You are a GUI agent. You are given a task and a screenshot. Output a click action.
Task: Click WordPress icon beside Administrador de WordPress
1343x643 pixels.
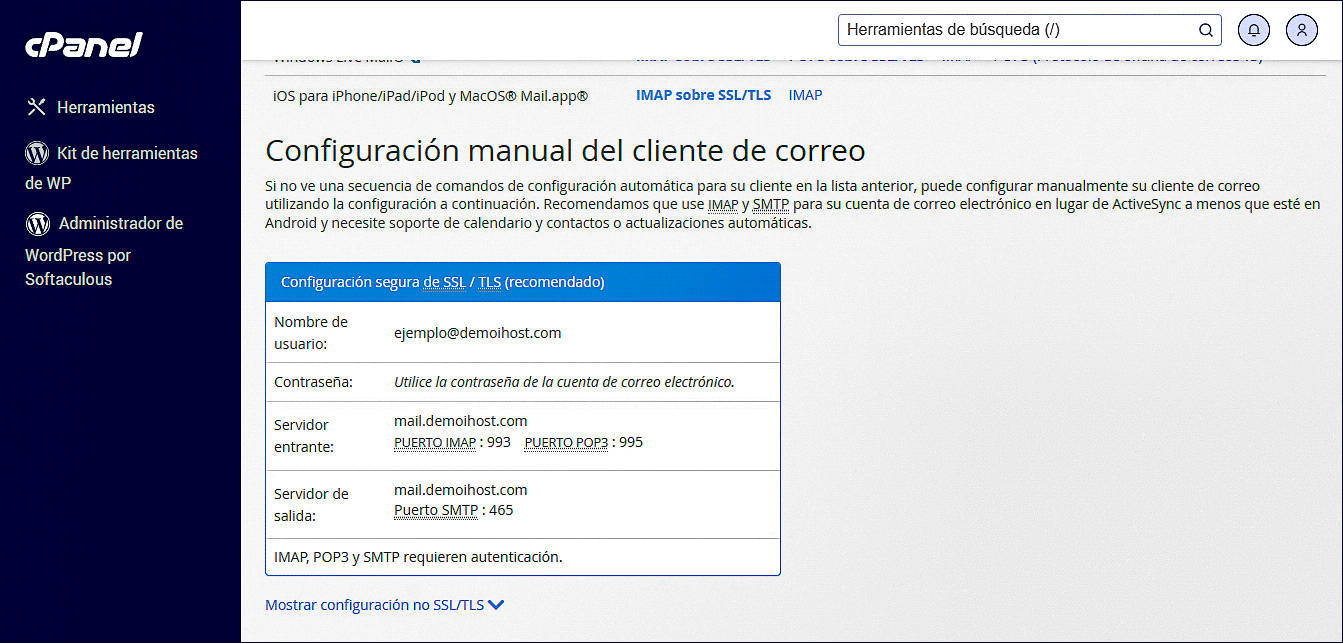pos(38,223)
